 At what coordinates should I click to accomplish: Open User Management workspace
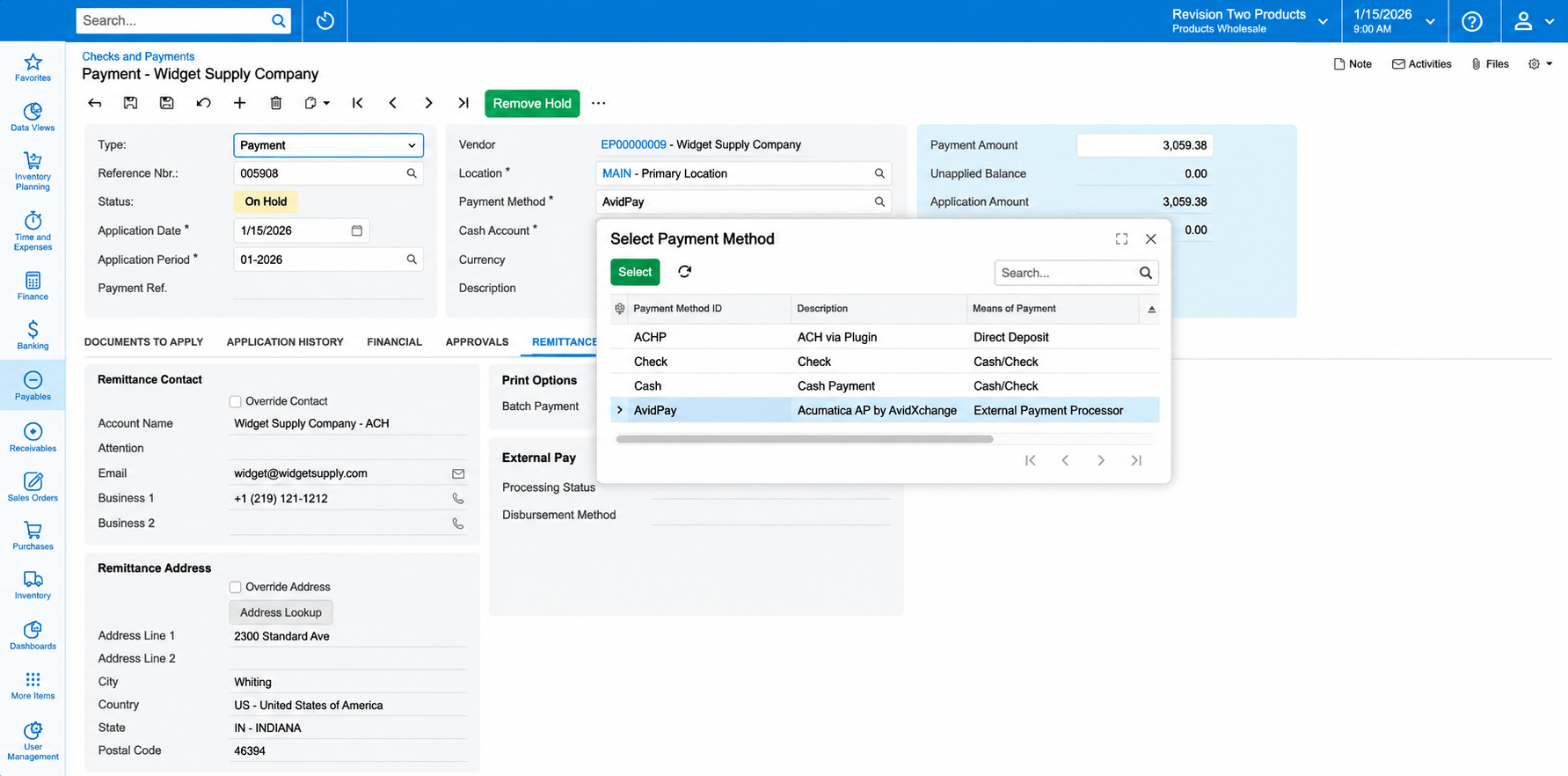[x=33, y=740]
